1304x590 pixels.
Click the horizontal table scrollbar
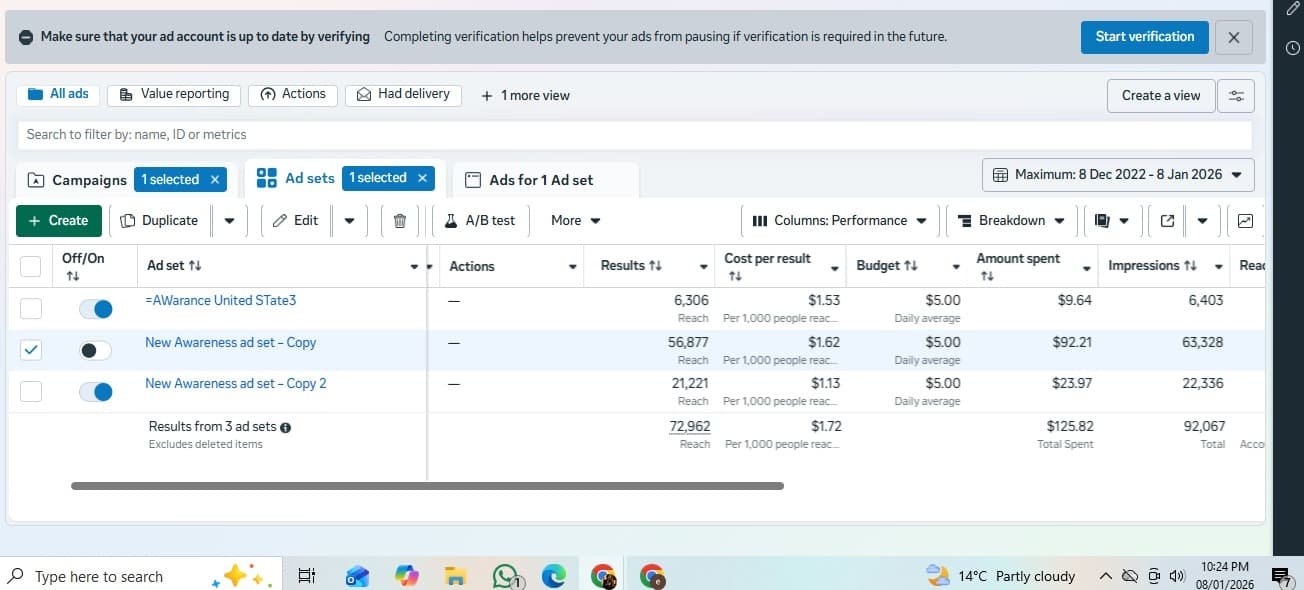click(x=427, y=486)
